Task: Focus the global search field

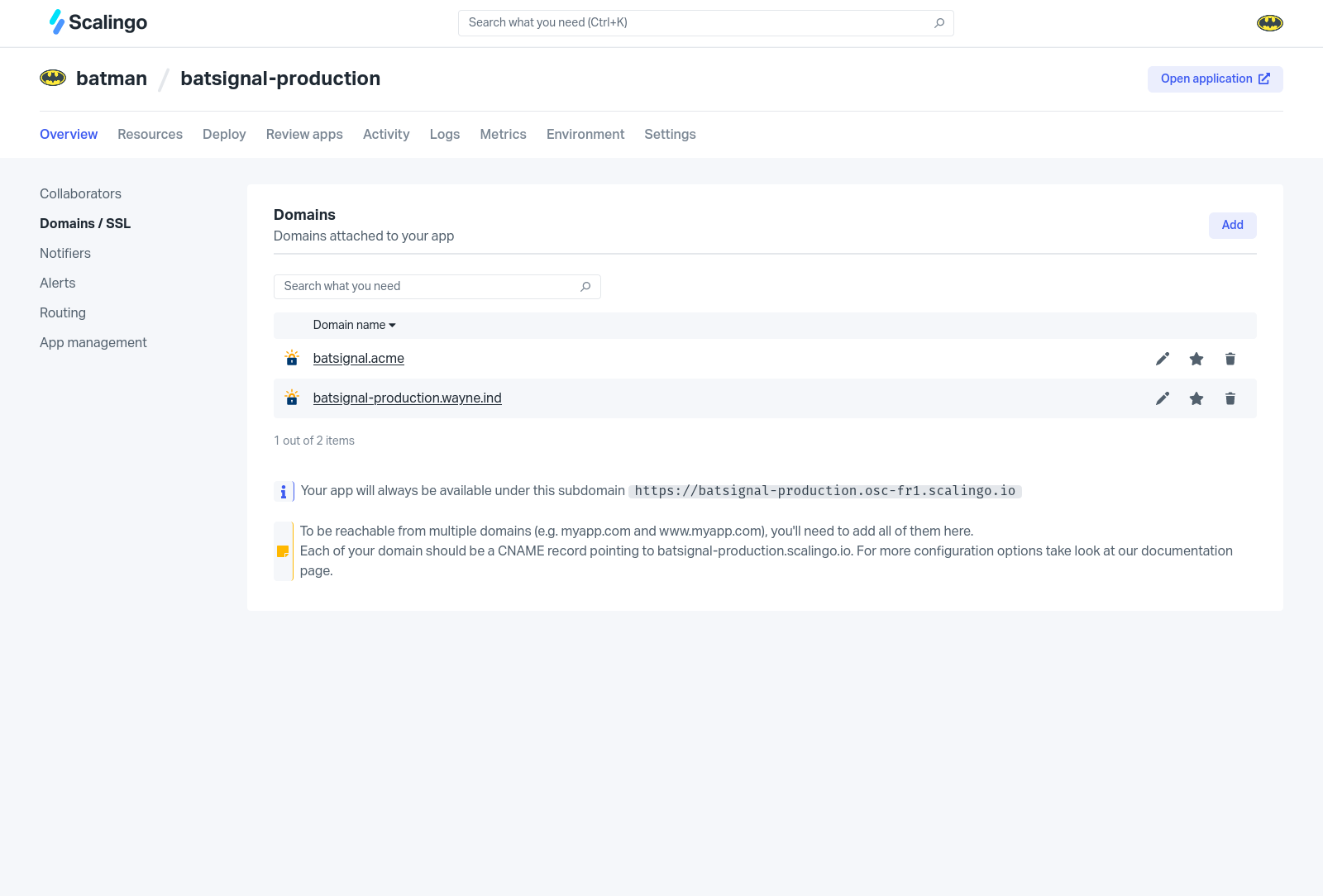Action: click(x=695, y=23)
